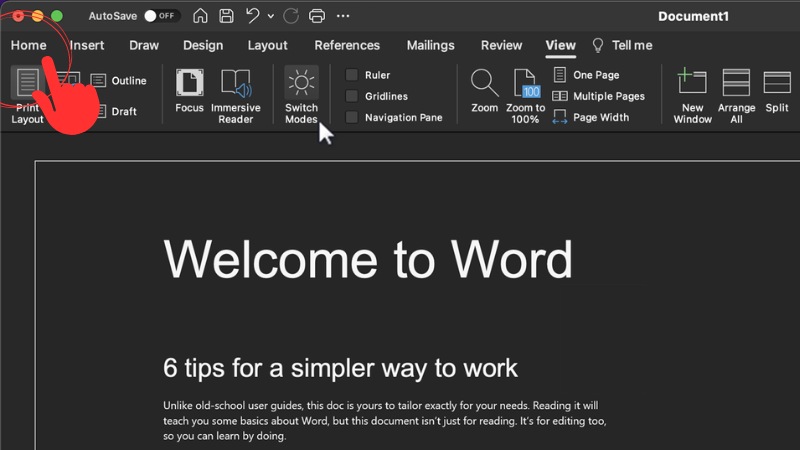Switch to the Insert tab
This screenshot has height=450, width=800.
tap(87, 45)
